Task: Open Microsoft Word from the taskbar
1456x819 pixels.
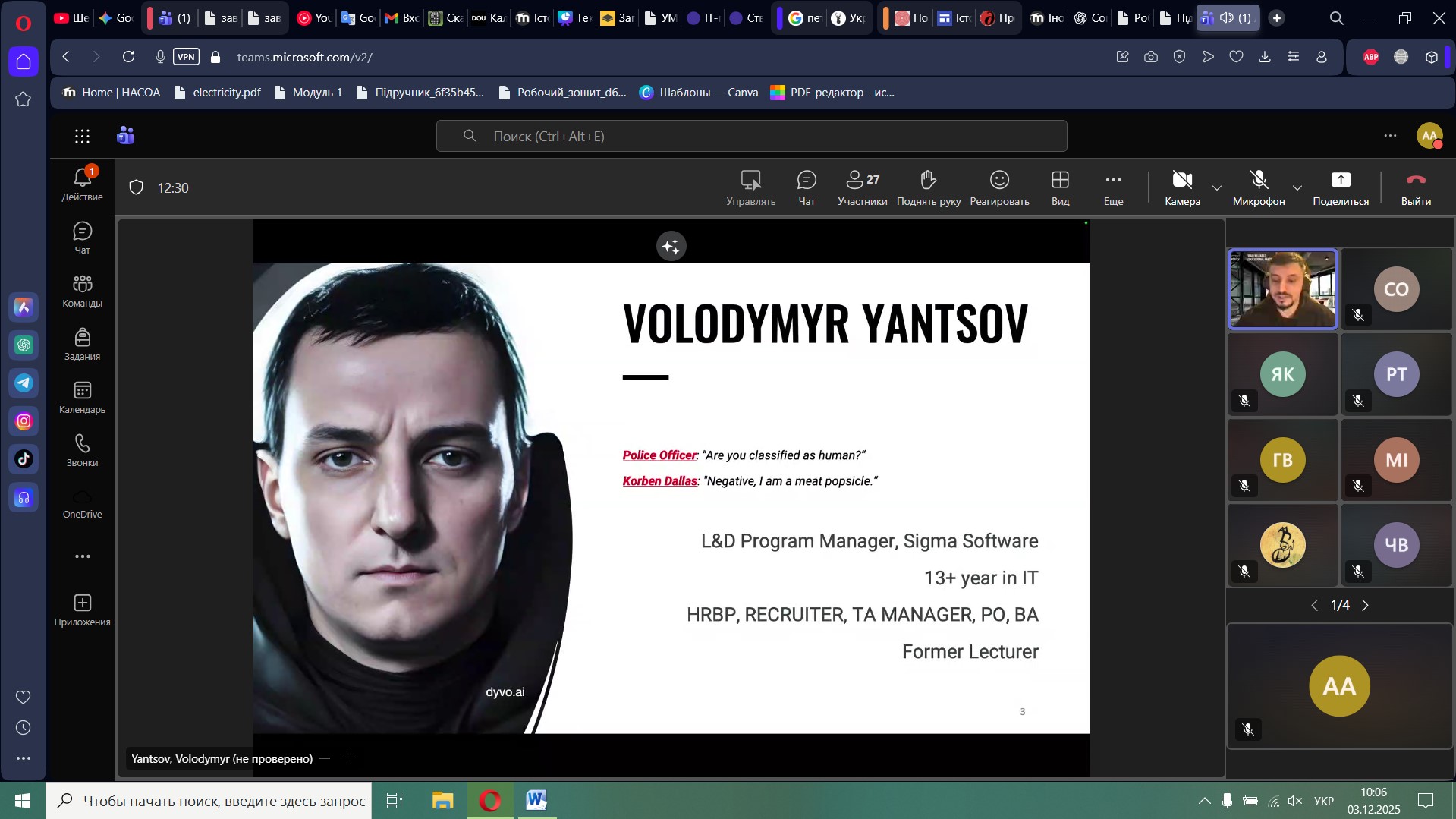Action: coord(536,800)
